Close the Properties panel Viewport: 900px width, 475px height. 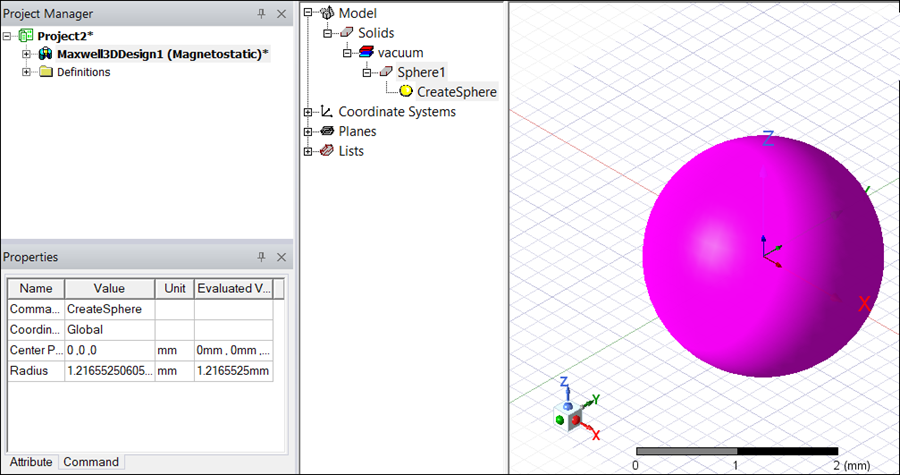[x=281, y=257]
